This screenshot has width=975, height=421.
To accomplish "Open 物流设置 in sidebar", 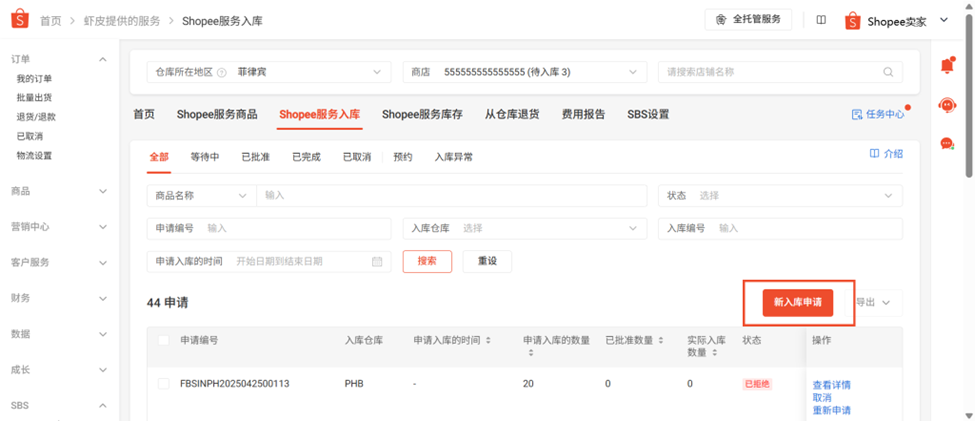I will coord(34,155).
